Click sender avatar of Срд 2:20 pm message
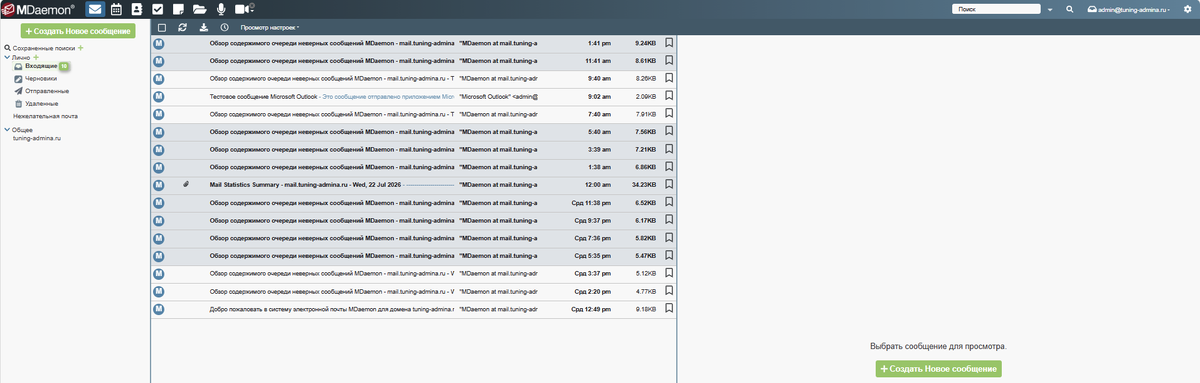Screen dimensions: 1200x383 (x=158, y=291)
